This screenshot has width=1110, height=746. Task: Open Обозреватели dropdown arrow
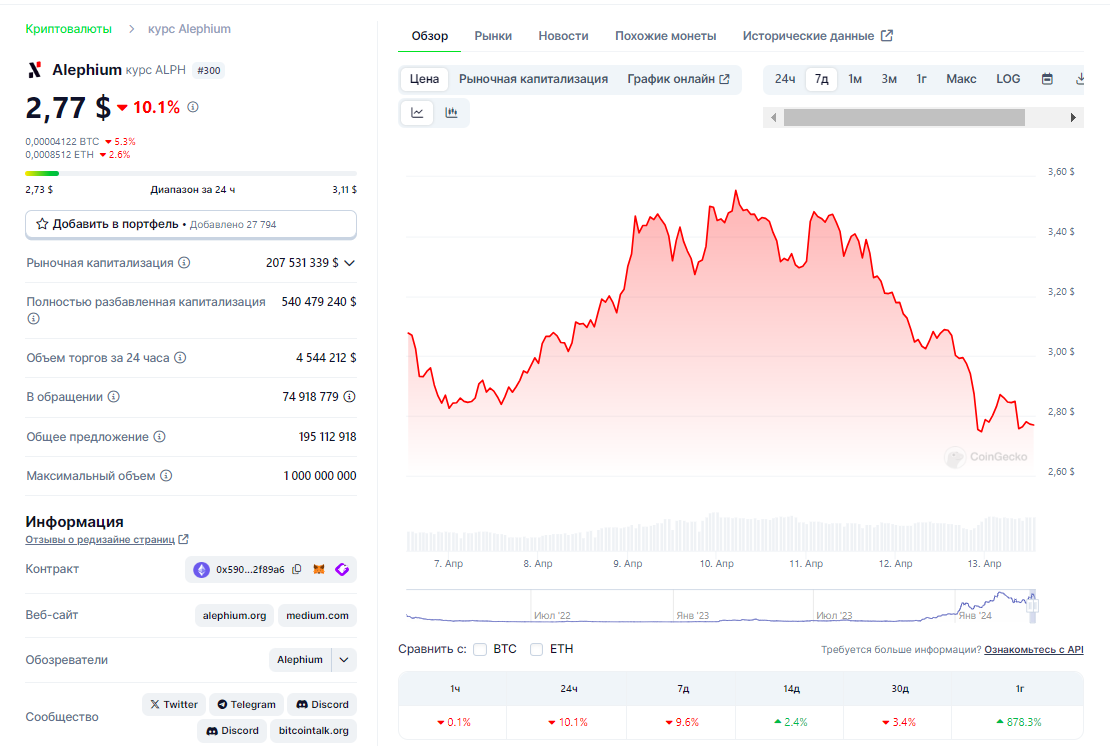[x=343, y=660]
